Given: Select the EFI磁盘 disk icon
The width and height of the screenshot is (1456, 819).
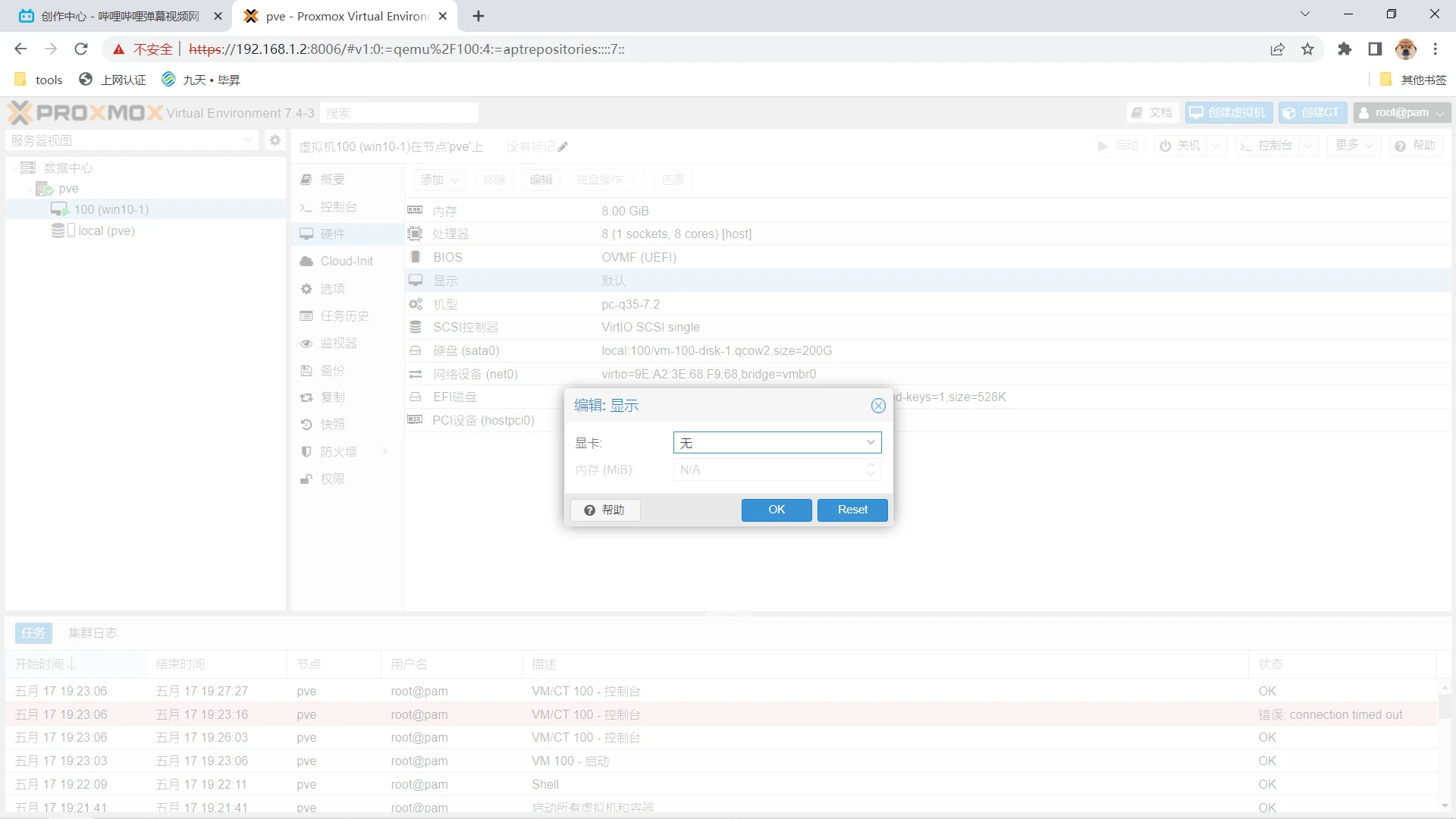Looking at the screenshot, I should 416,397.
